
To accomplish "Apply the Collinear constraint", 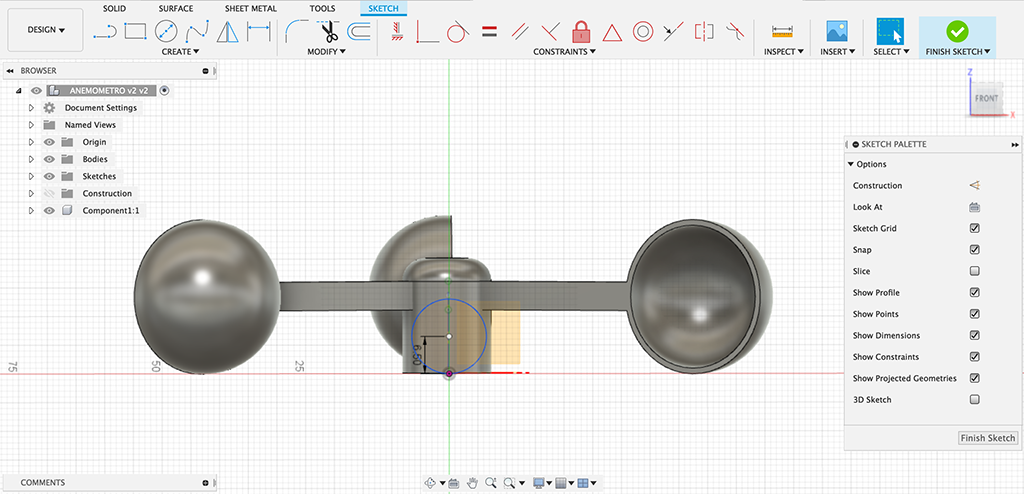I will tap(673, 31).
